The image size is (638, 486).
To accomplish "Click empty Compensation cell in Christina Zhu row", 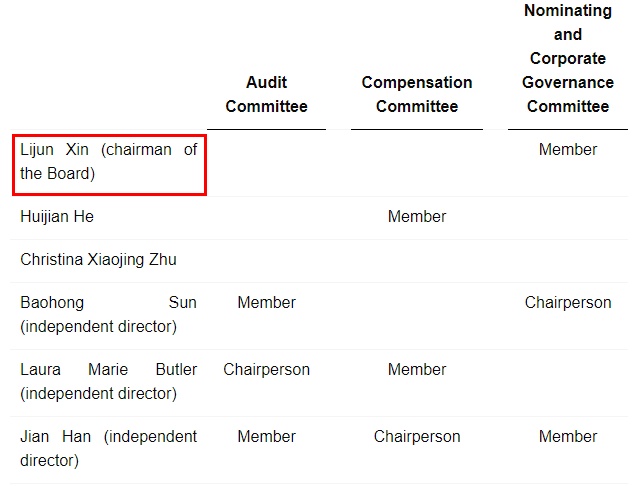I will pos(417,260).
